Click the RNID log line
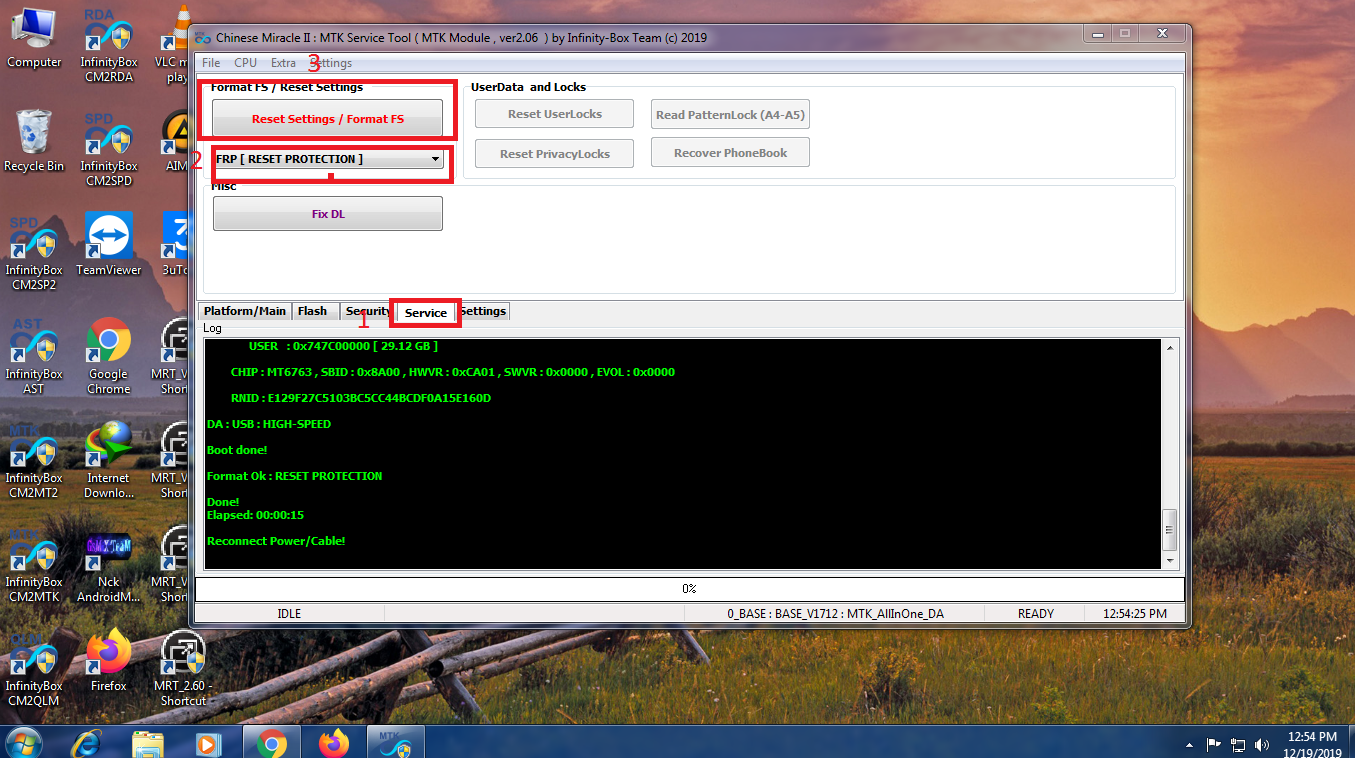 (x=361, y=398)
